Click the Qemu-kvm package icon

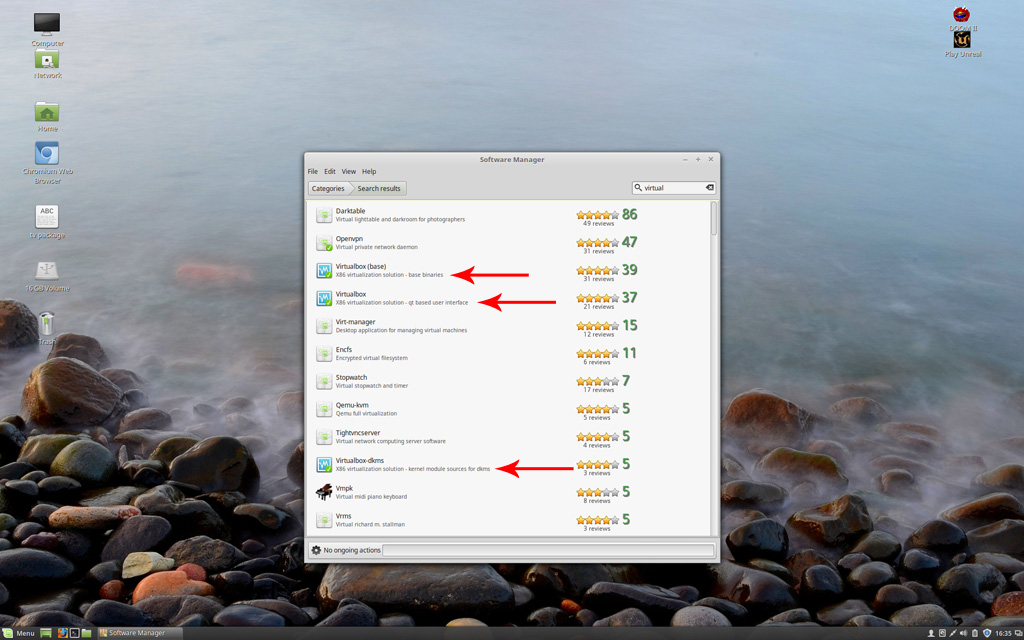click(324, 409)
